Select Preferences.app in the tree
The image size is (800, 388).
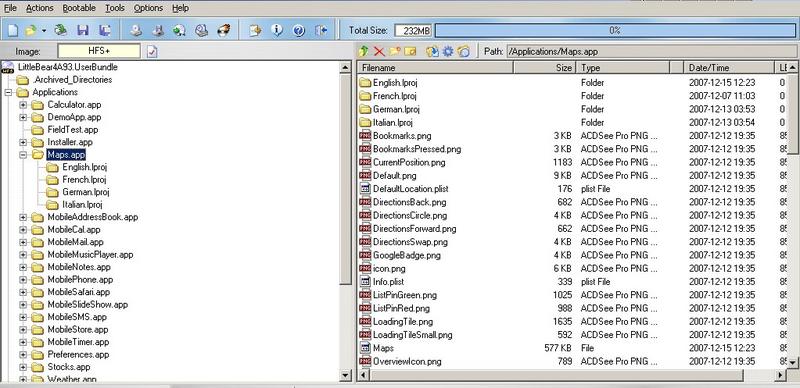click(x=78, y=355)
